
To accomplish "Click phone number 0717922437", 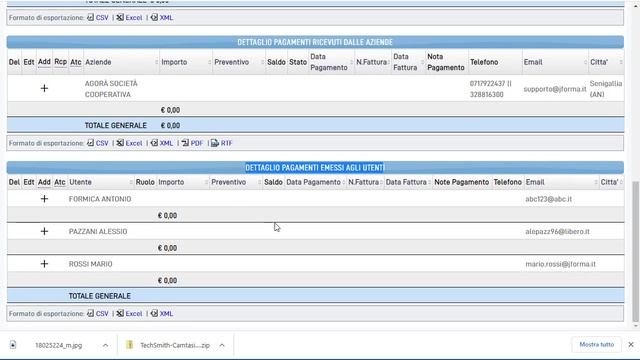I will 487,83.
